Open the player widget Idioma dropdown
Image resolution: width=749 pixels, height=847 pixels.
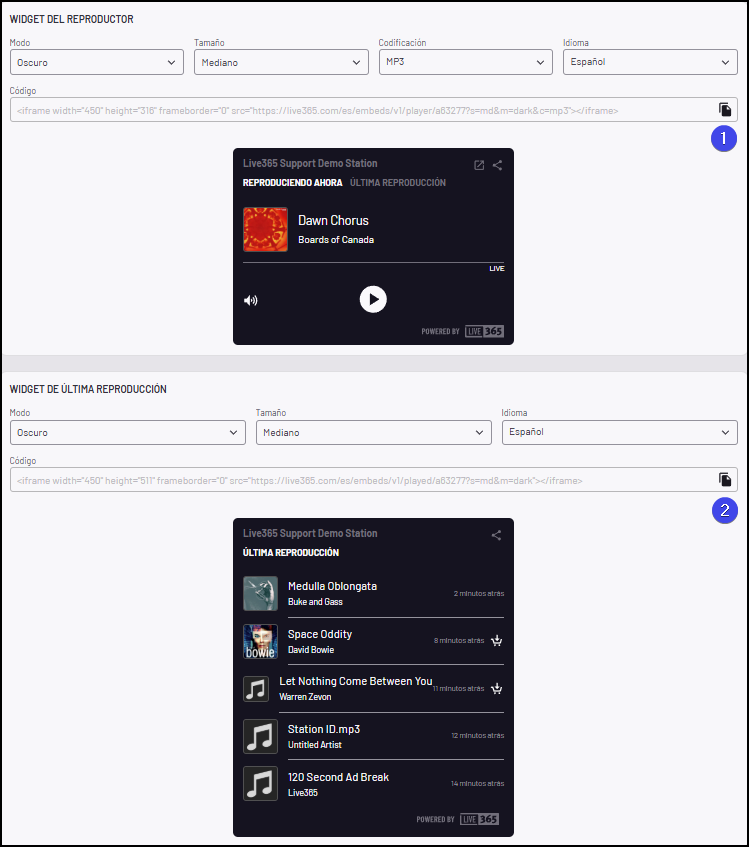pos(650,62)
